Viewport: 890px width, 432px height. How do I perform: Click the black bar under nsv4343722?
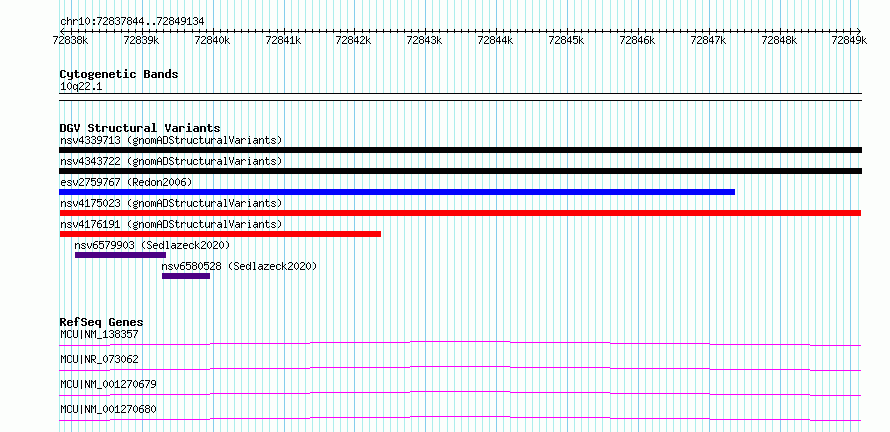pos(460,171)
